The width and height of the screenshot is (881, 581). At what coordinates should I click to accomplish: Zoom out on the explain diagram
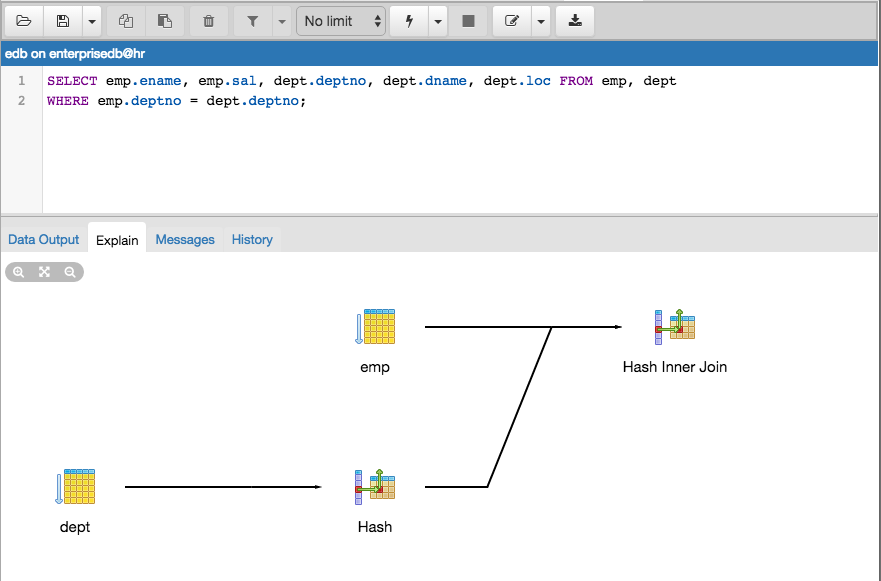70,272
